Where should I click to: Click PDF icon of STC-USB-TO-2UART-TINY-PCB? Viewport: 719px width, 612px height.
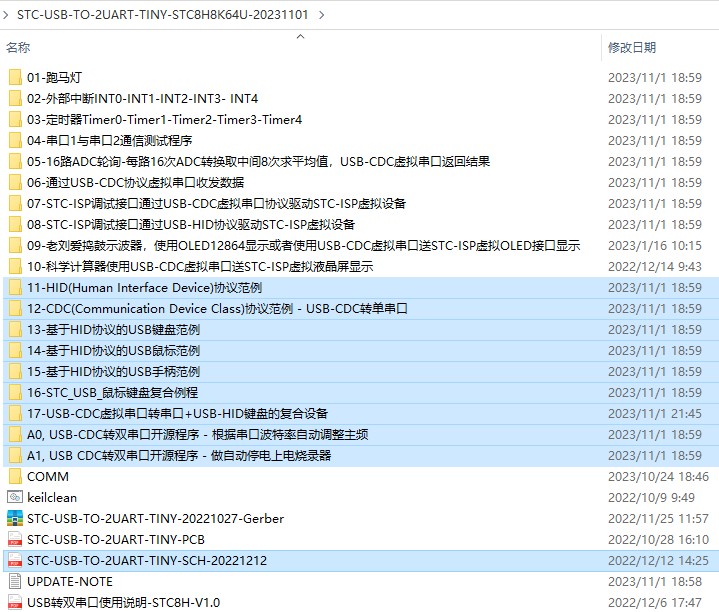[15, 540]
